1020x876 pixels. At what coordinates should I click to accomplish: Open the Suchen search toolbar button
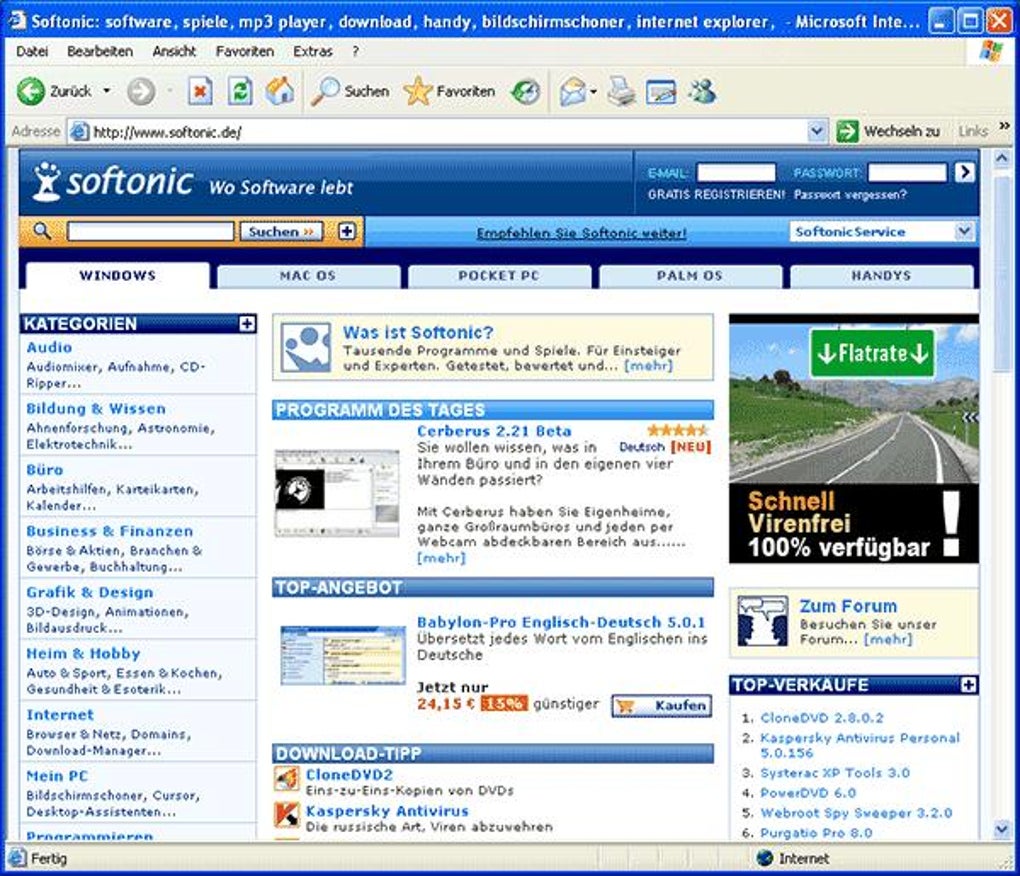(x=349, y=91)
